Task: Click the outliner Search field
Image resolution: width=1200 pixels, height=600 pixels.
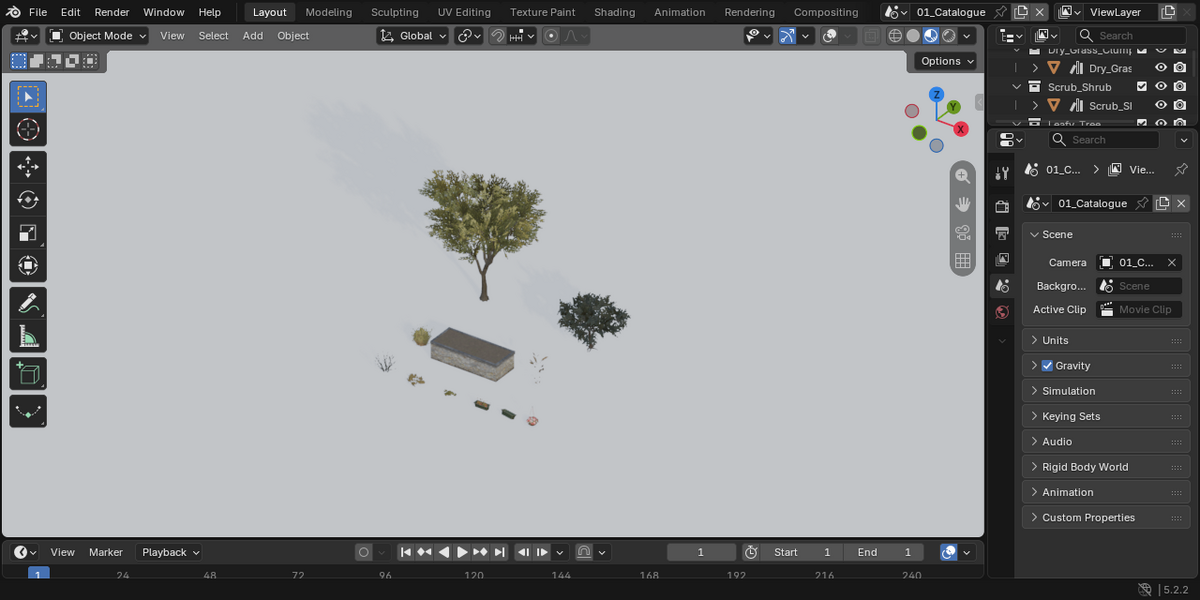Action: click(x=1131, y=36)
